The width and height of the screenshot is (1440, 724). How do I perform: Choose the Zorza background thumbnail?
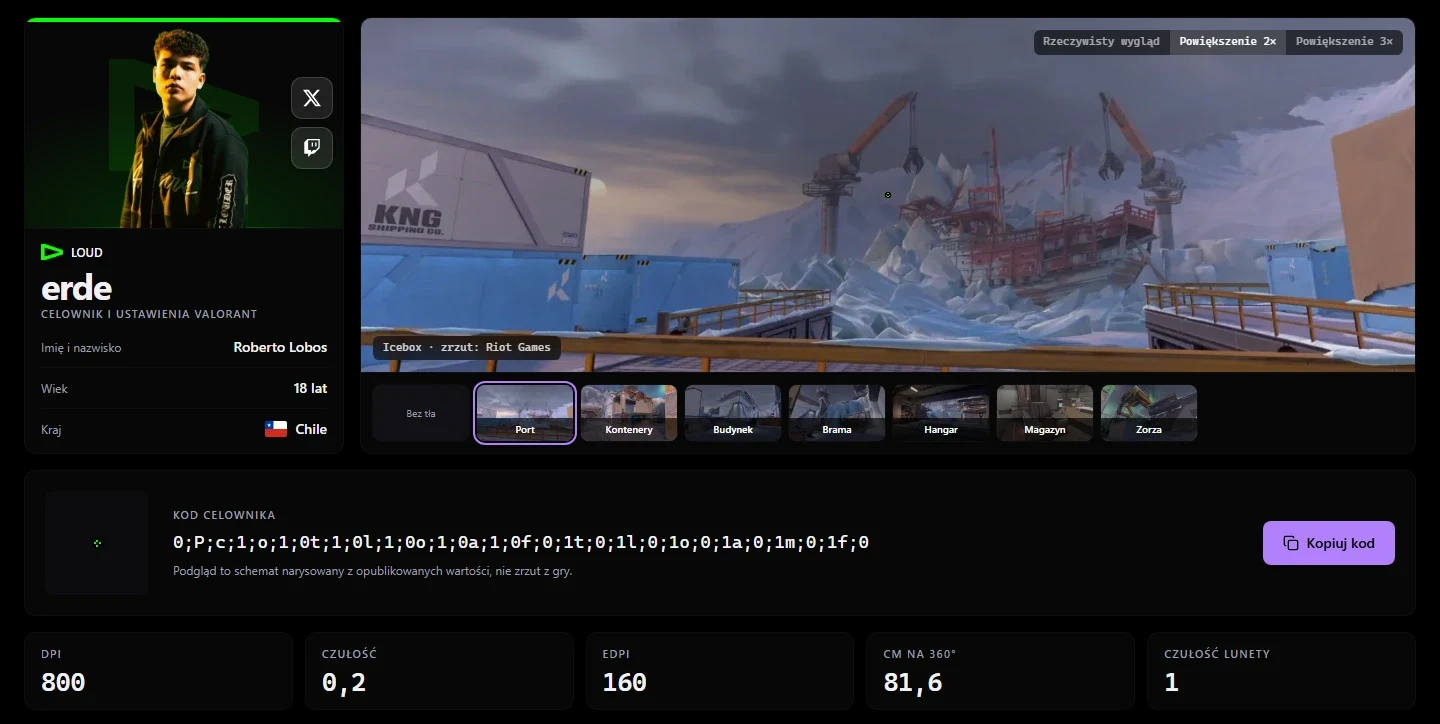1149,413
